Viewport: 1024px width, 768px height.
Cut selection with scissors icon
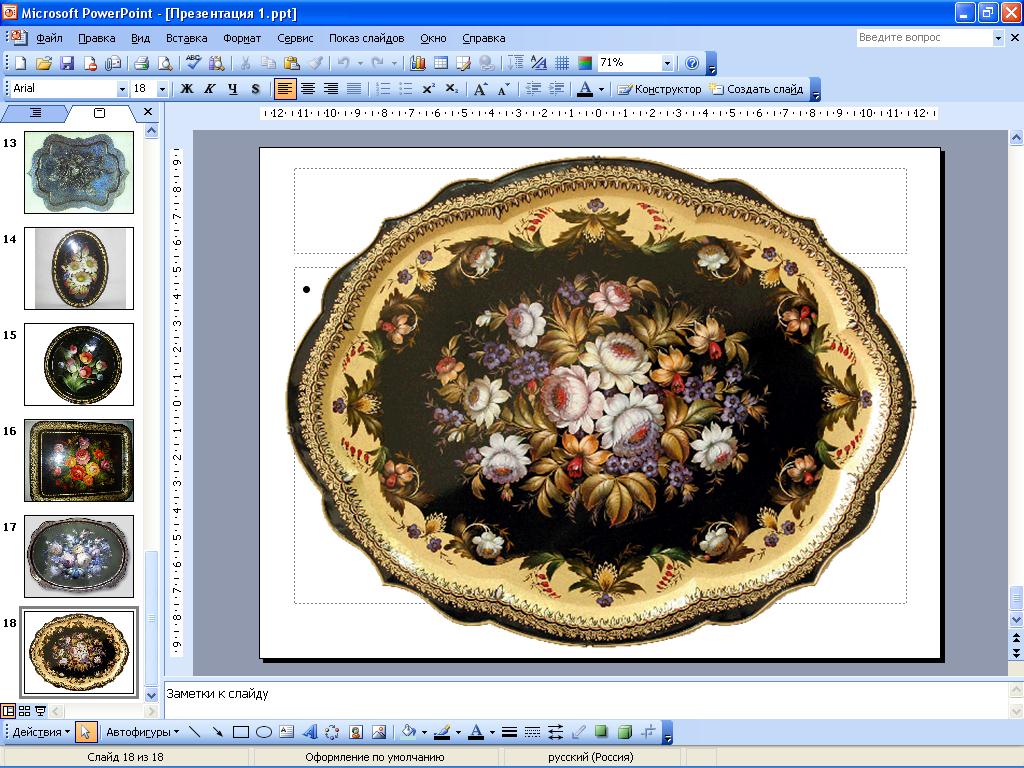point(245,63)
